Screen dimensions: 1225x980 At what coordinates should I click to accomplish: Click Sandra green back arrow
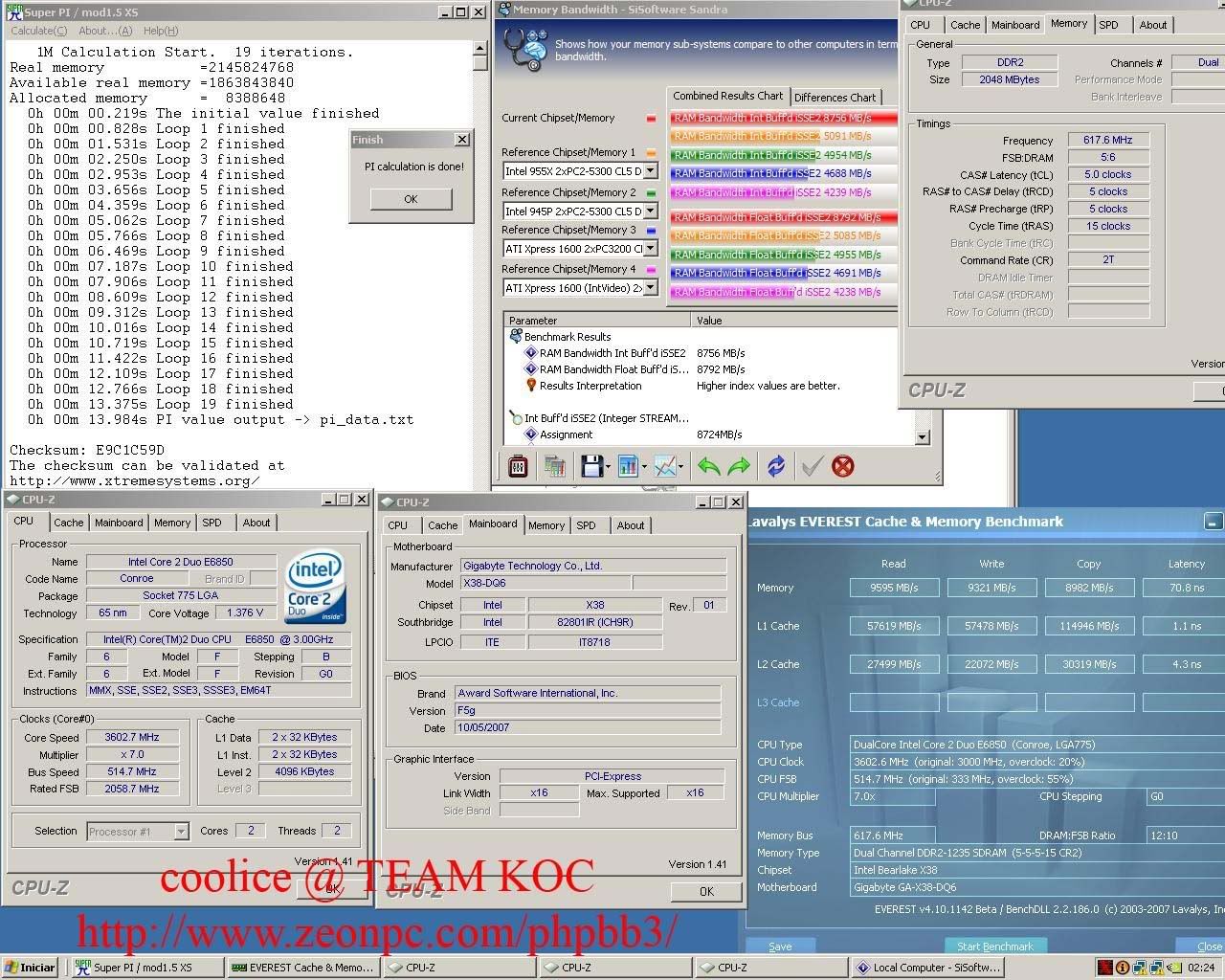point(708,466)
